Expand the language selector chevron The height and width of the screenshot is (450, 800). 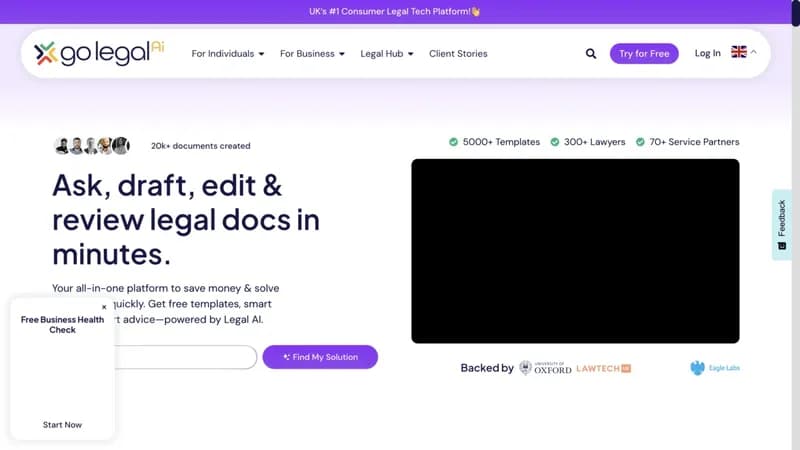754,52
